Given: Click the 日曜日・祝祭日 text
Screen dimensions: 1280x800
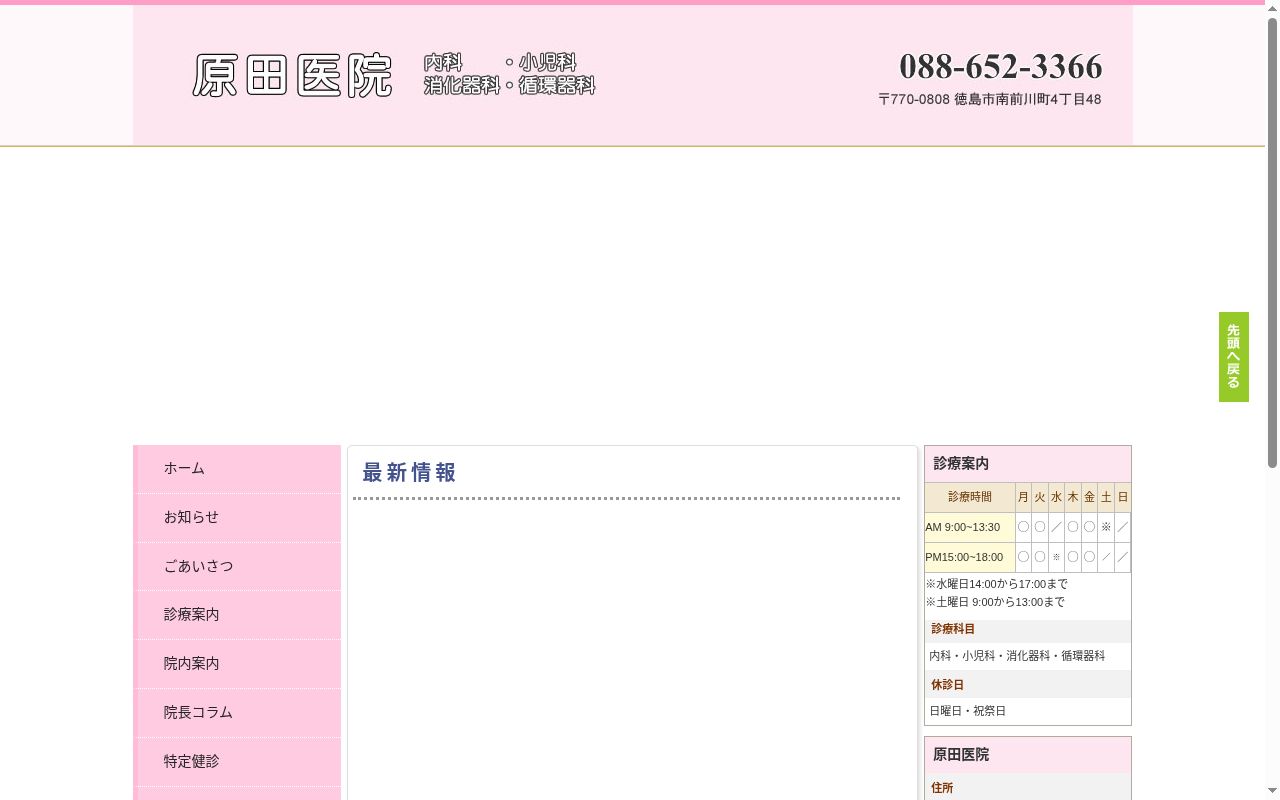Looking at the screenshot, I should [967, 711].
